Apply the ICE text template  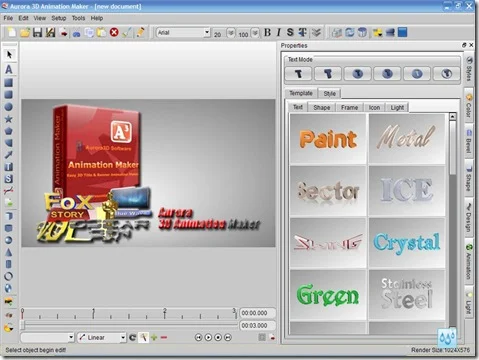tap(407, 191)
